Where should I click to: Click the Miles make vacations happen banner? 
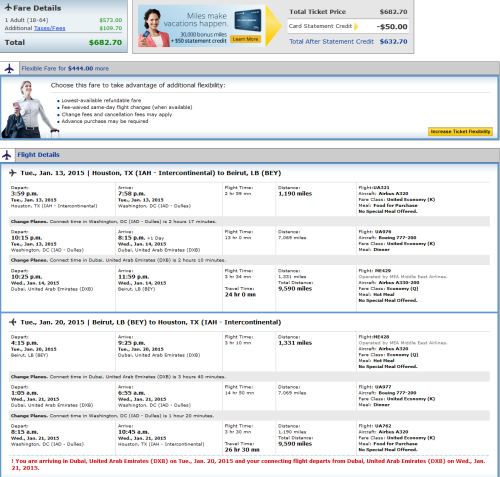pyautogui.click(x=201, y=26)
